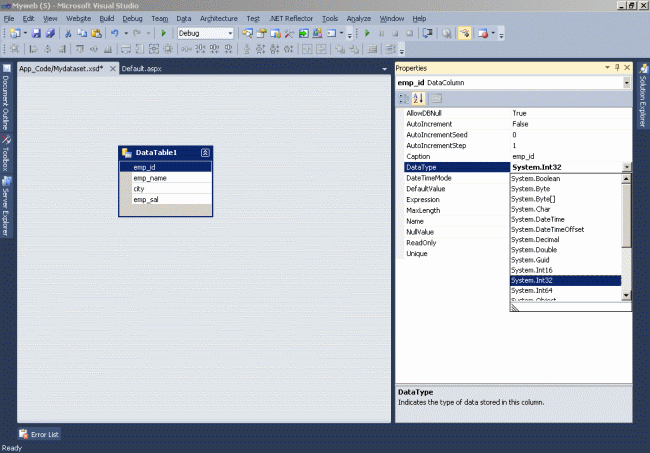Collapse DataTable1 with its chevron button
The width and height of the screenshot is (650, 453).
(x=205, y=153)
